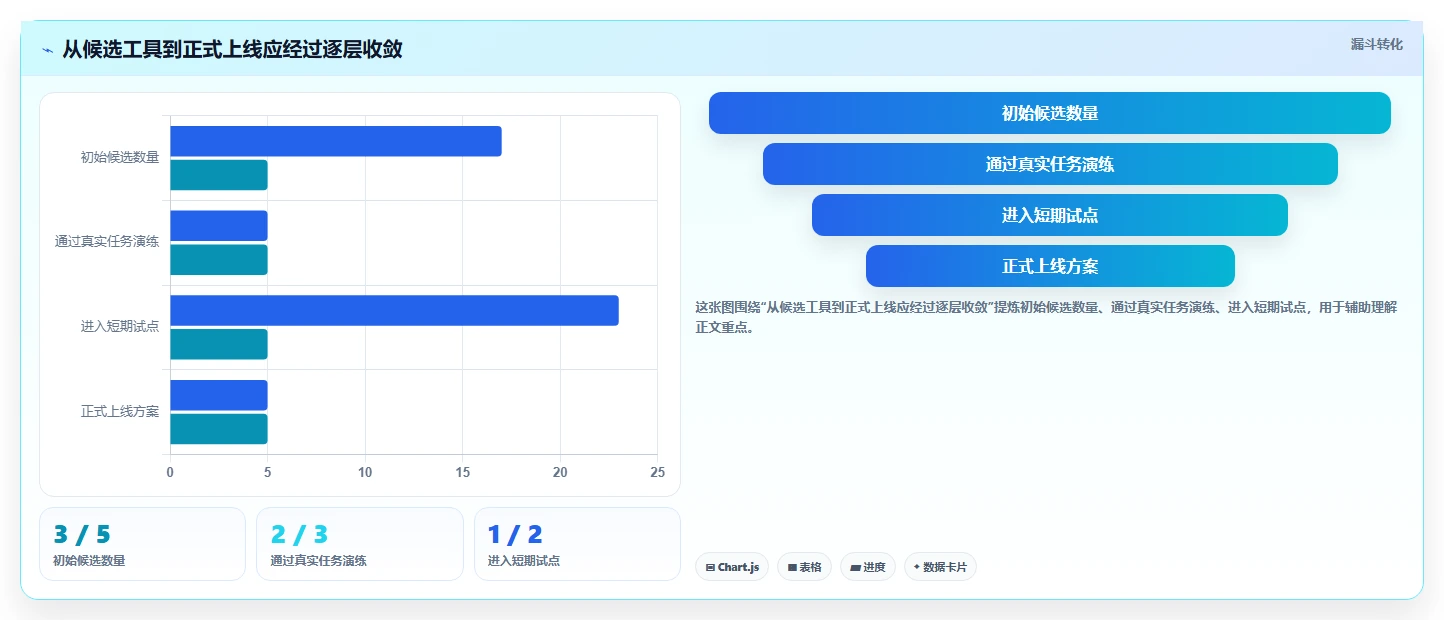This screenshot has height=620, width=1444.
Task: Click the teal bar for 正式上线方案
Action: [219, 429]
